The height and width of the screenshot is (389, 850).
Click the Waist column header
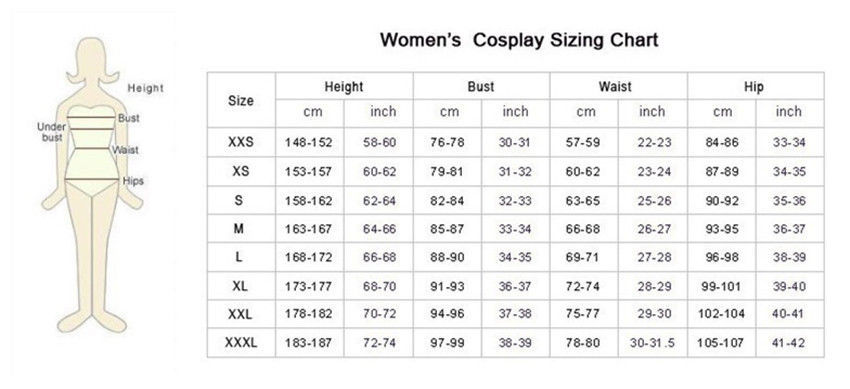tap(615, 87)
